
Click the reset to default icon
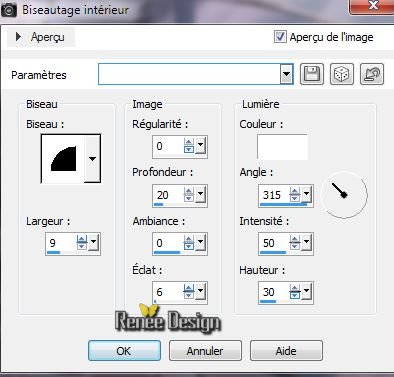[x=372, y=74]
